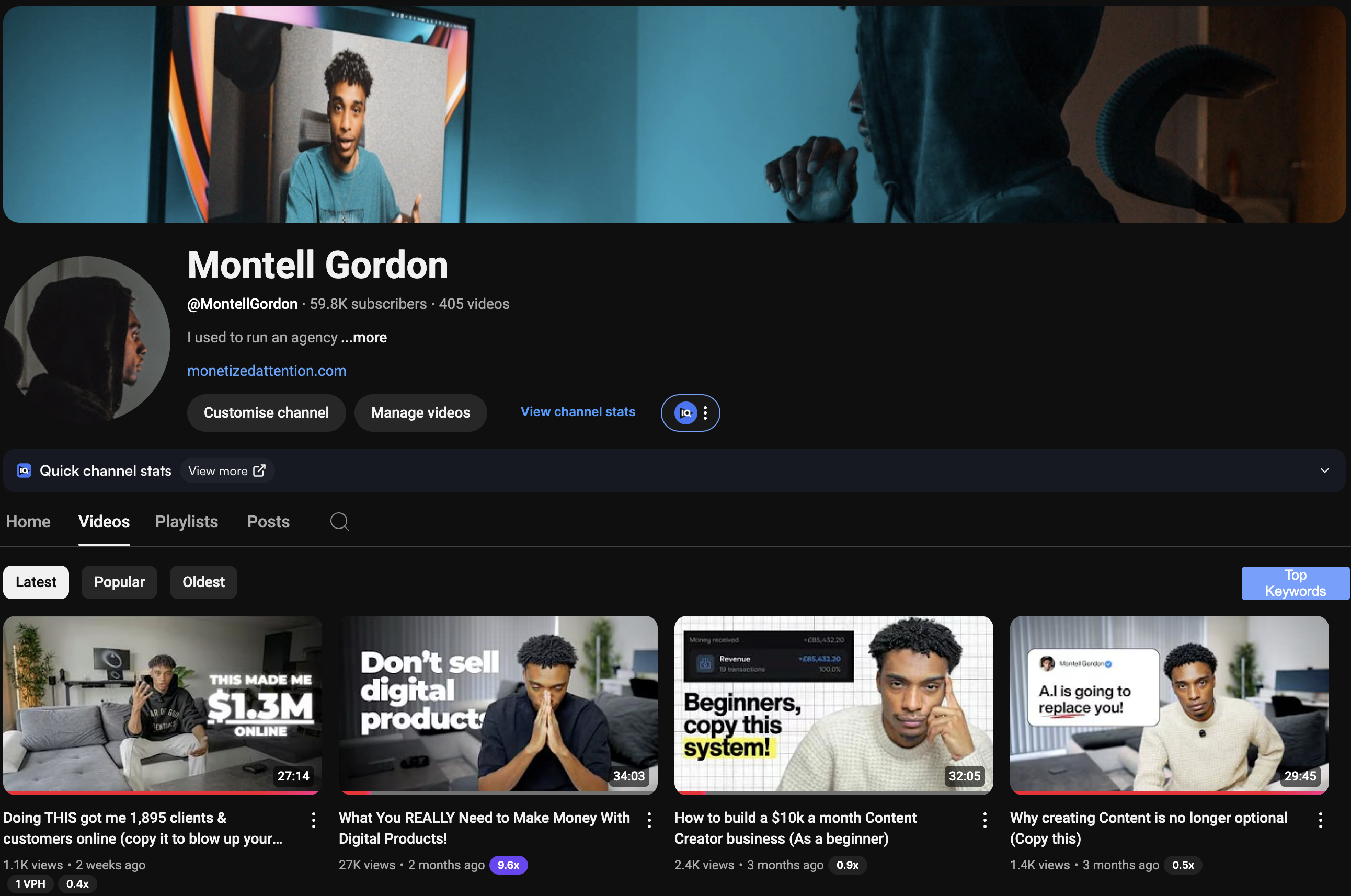The image size is (1351, 896).
Task: Expand the Quick channel stats chevron
Action: coord(1324,470)
